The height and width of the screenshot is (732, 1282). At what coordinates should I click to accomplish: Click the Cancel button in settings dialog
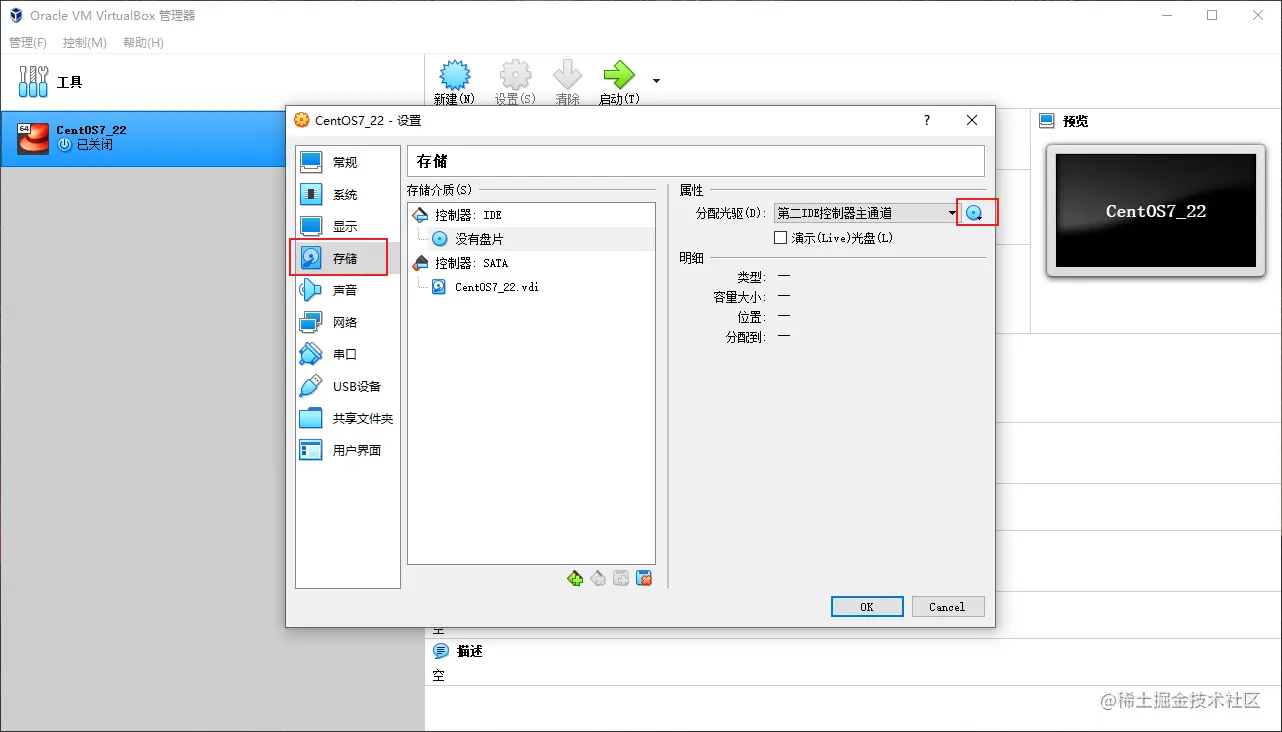947,607
